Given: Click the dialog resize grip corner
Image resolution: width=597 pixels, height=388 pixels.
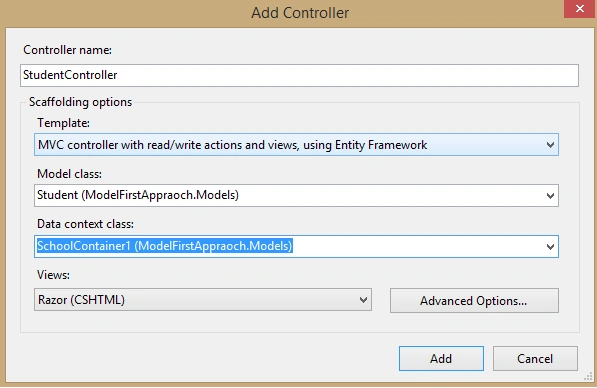Looking at the screenshot, I should [588, 377].
